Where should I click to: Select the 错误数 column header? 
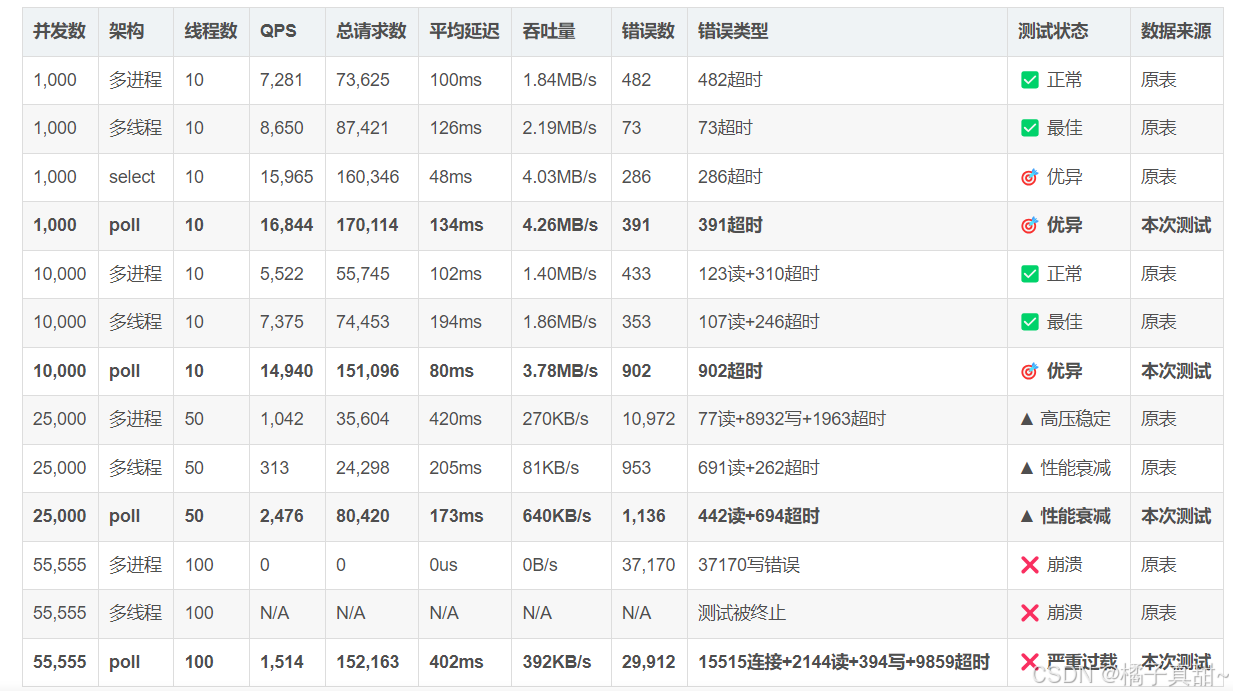pos(648,32)
